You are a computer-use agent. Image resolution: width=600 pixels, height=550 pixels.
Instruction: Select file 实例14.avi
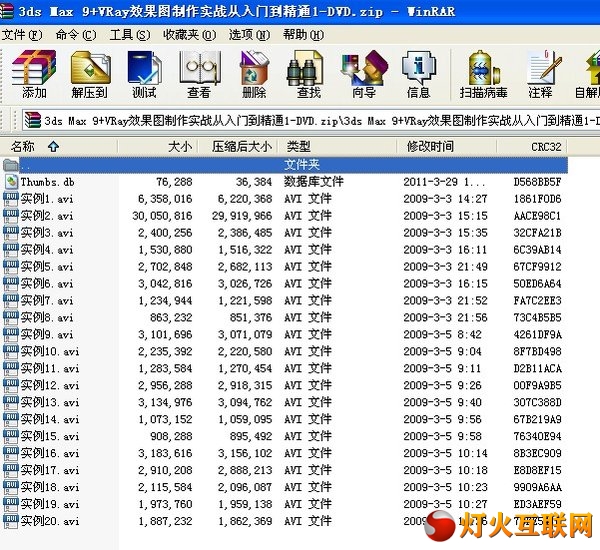(50, 419)
